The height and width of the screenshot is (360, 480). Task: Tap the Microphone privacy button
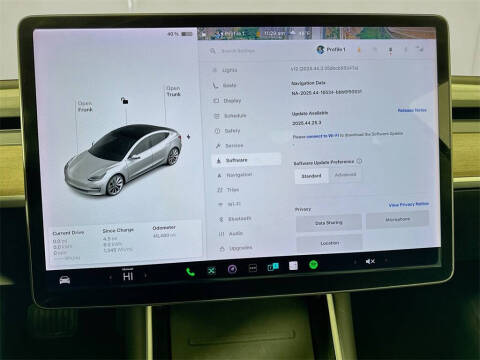(x=397, y=219)
